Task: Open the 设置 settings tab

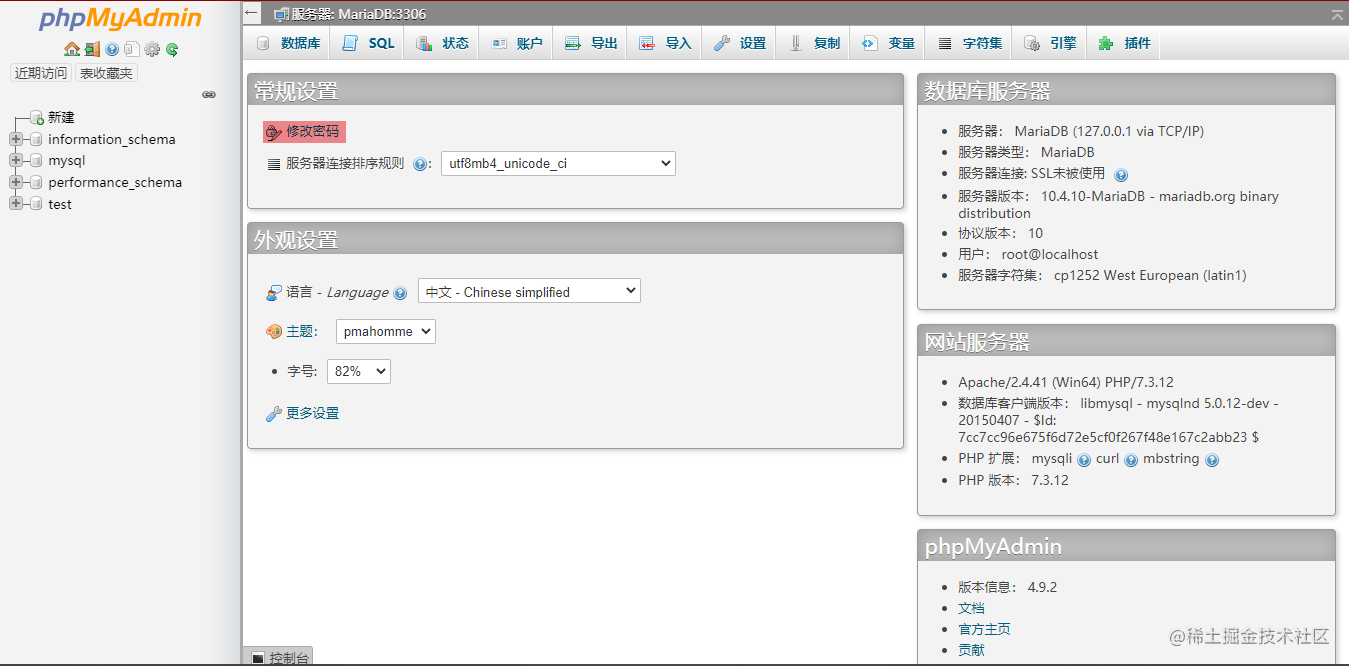Action: click(x=739, y=43)
